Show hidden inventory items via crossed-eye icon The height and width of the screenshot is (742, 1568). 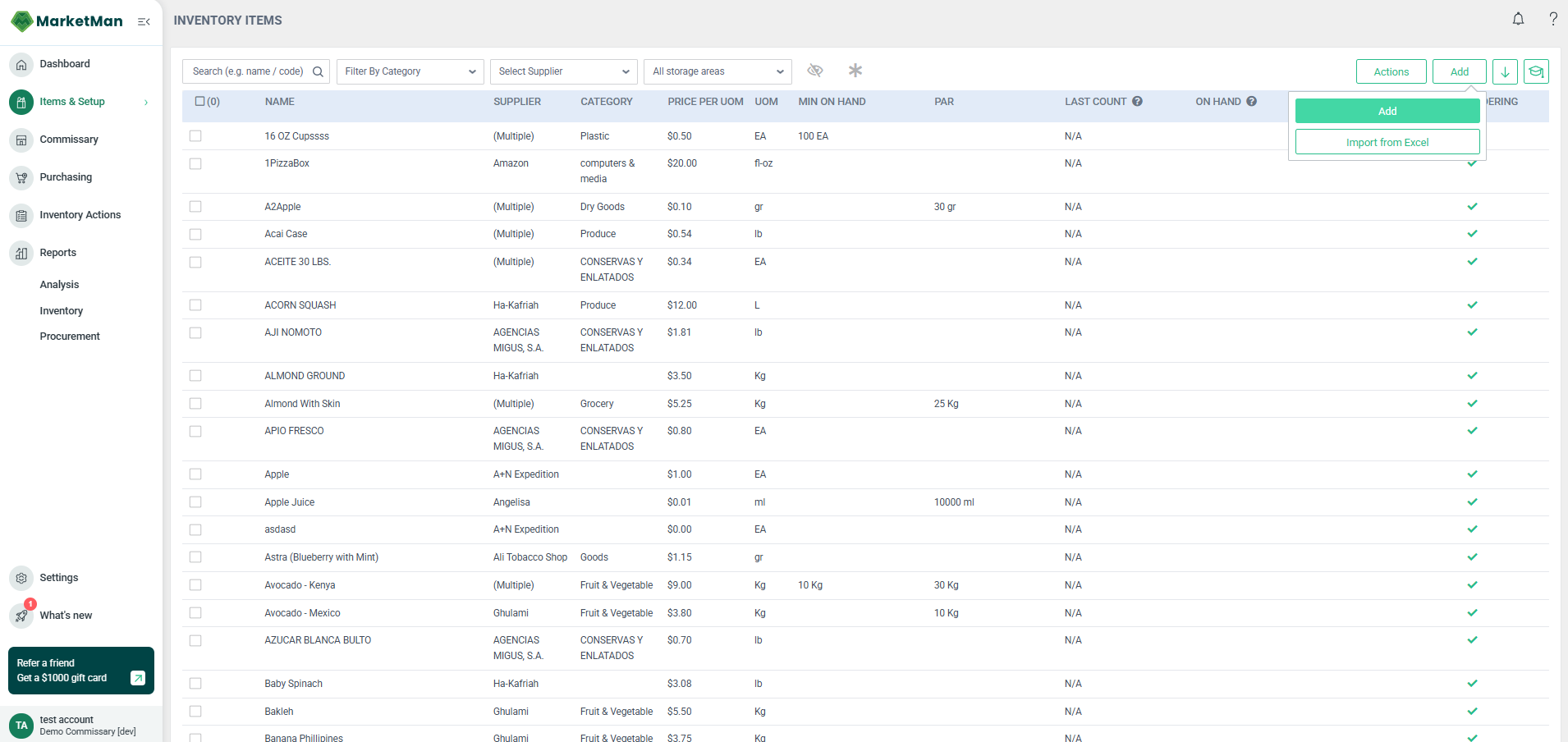pos(815,71)
